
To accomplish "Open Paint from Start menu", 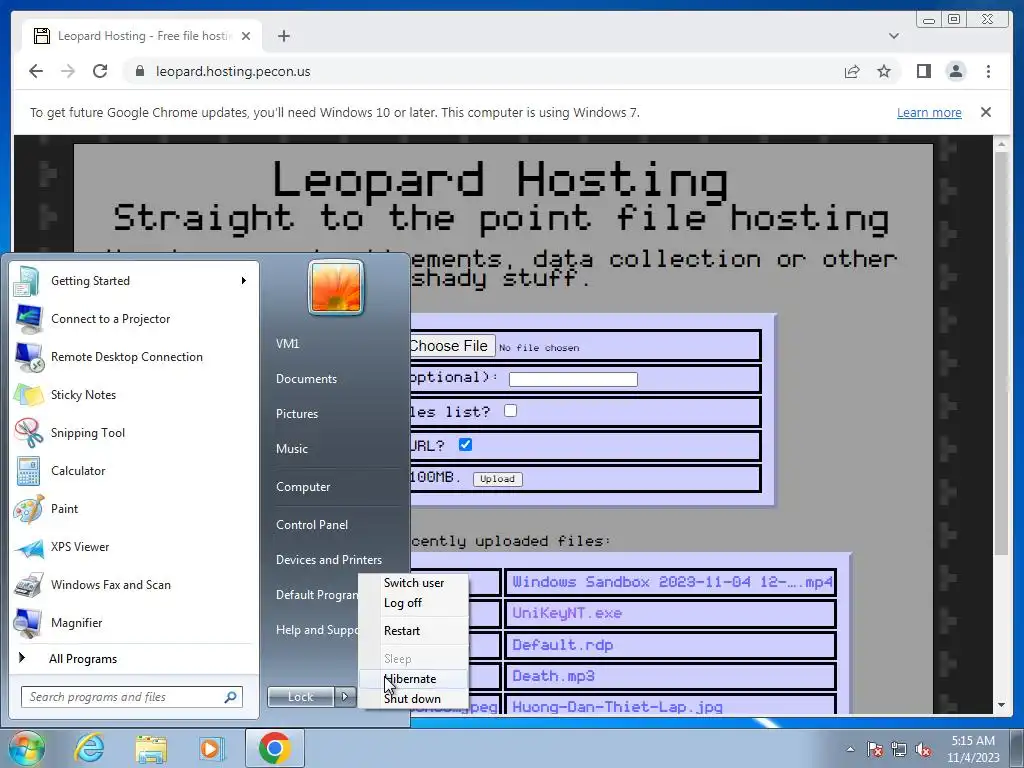I will tap(134, 509).
